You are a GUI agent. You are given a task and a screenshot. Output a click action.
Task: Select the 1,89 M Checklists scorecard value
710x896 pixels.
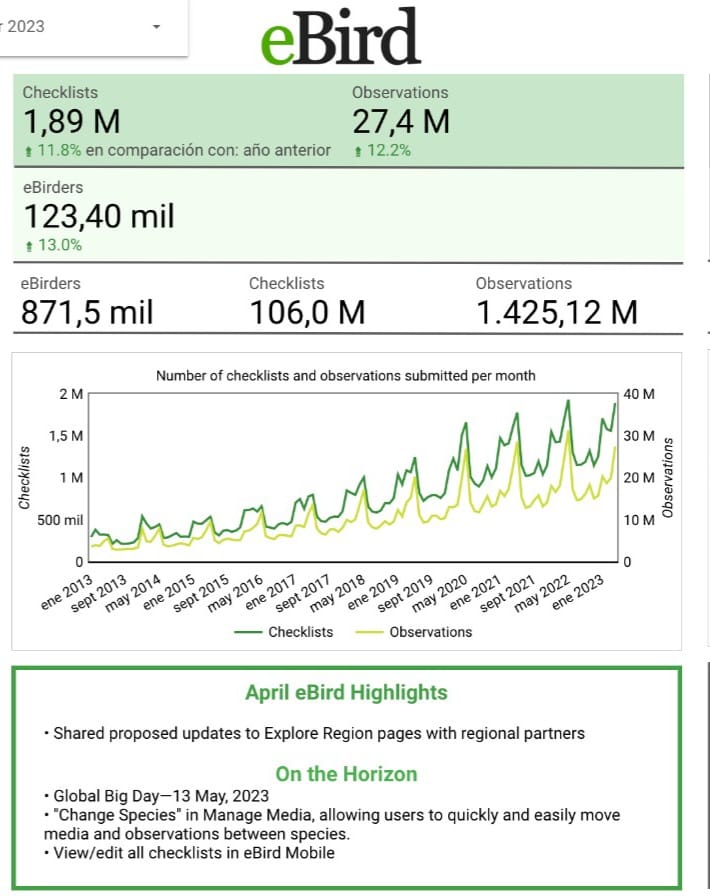pyautogui.click(x=71, y=122)
